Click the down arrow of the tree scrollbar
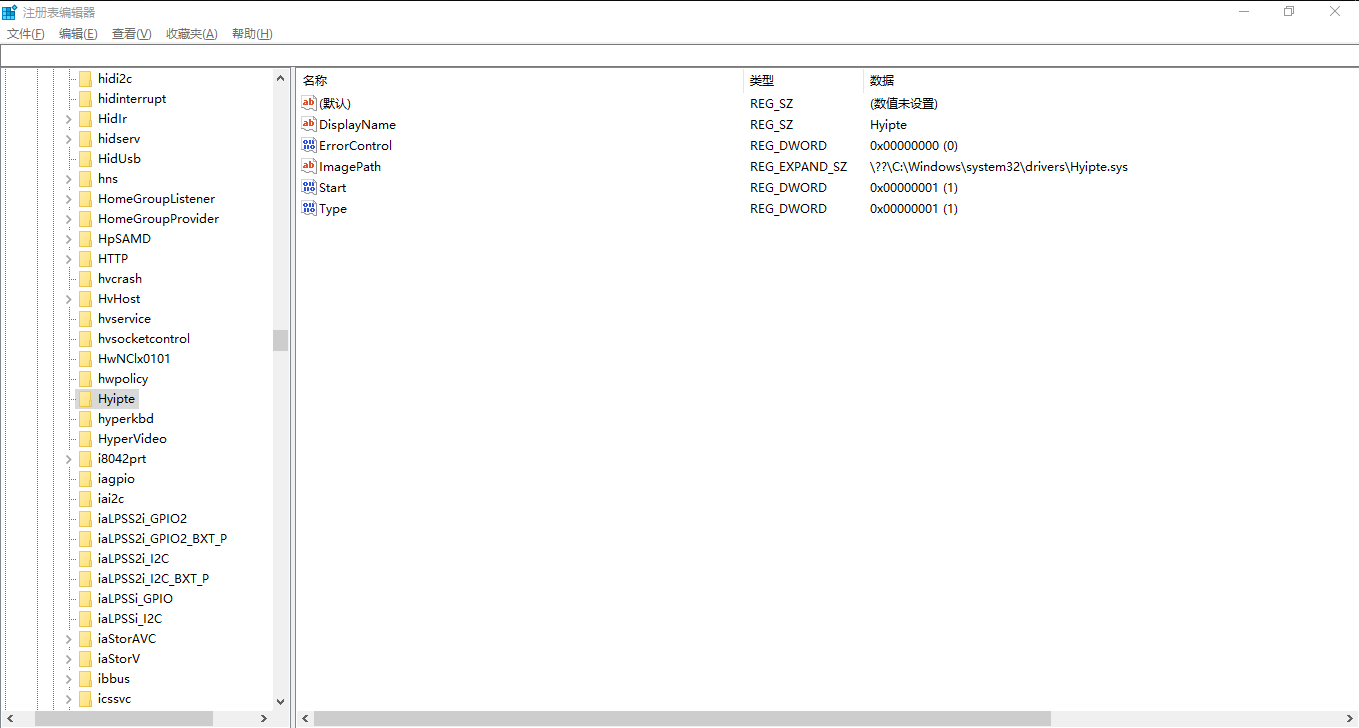Image resolution: width=1359 pixels, height=728 pixels. click(x=280, y=702)
